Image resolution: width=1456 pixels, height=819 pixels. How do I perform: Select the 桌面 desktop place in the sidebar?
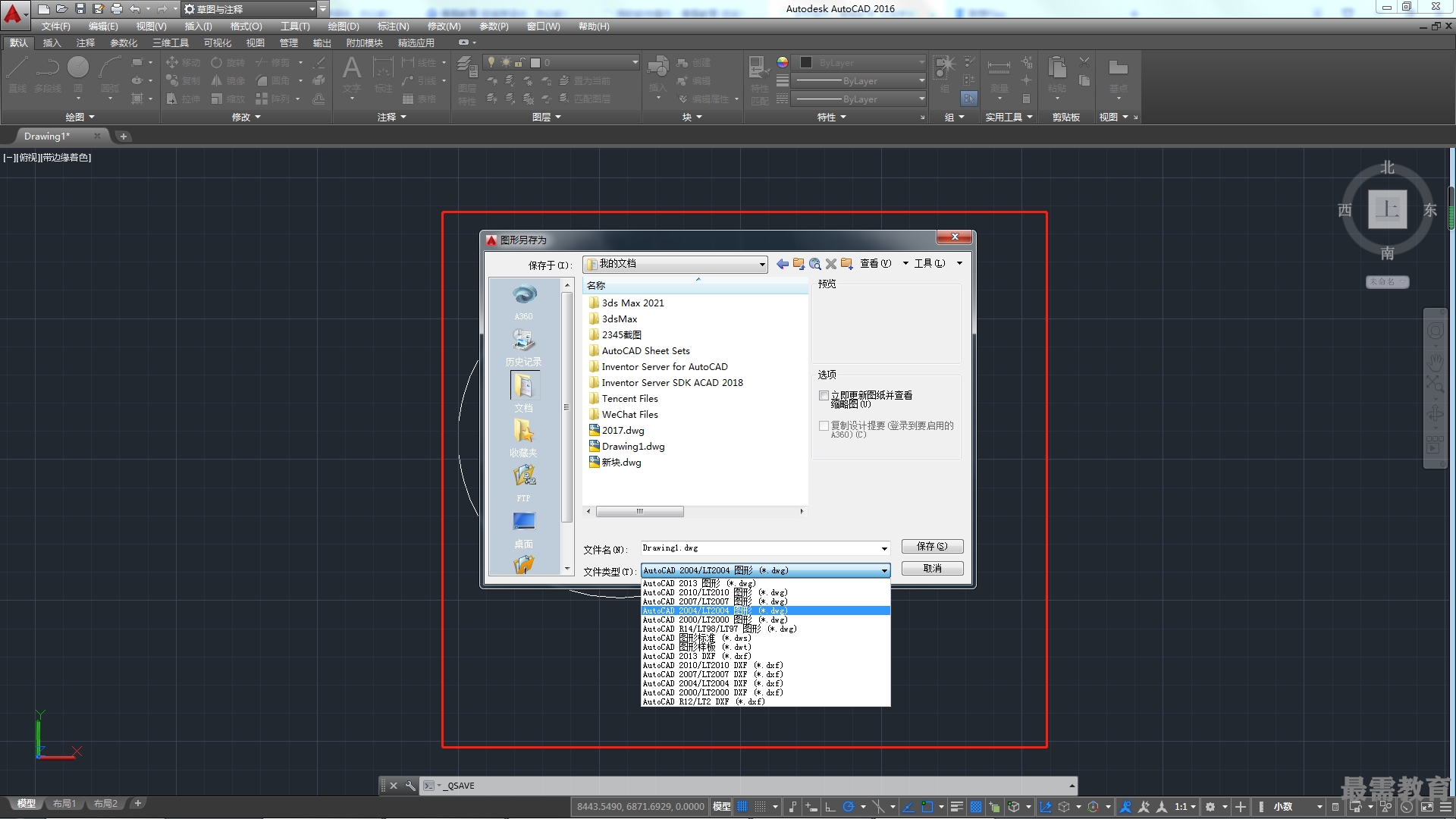click(x=524, y=529)
